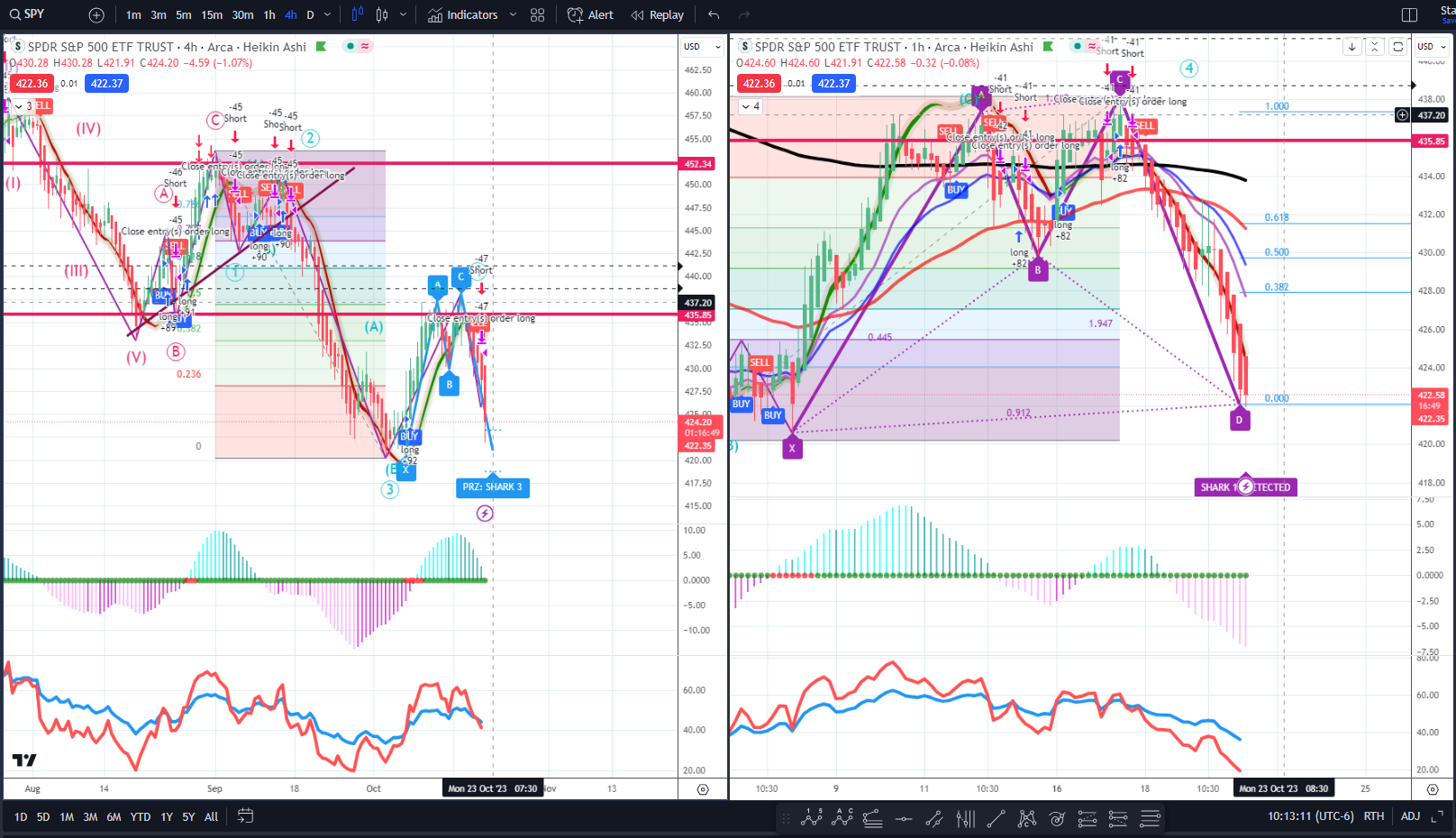1456x838 pixels.
Task: Add symbol with the plus circle icon
Action: pyautogui.click(x=96, y=15)
